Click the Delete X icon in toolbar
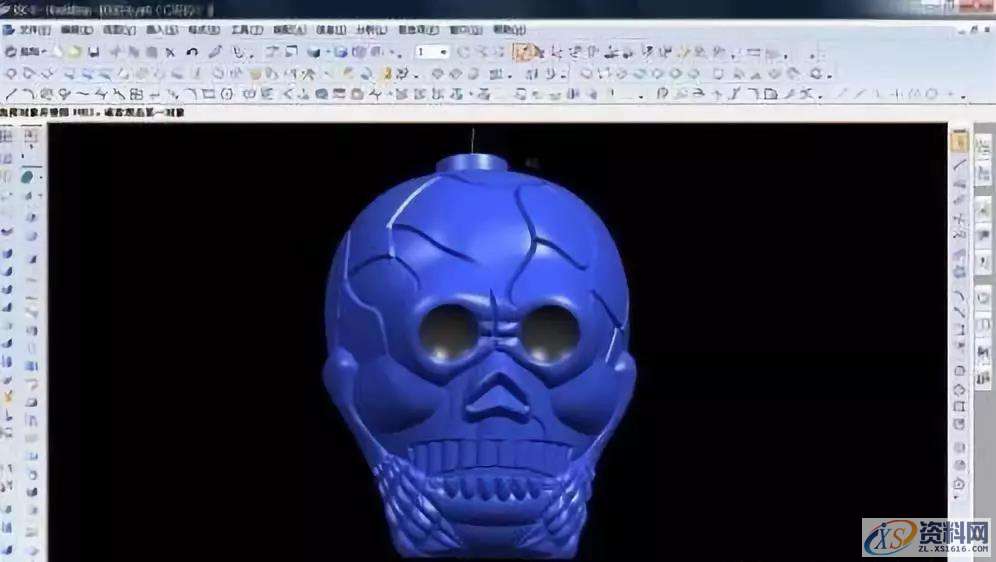The image size is (996, 562). [170, 52]
